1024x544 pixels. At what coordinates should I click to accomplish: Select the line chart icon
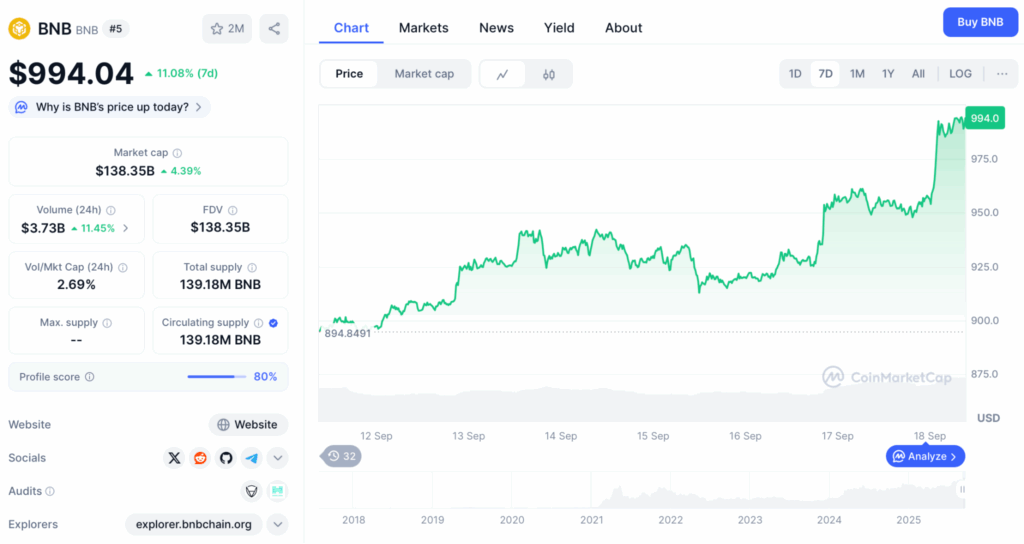coord(503,74)
